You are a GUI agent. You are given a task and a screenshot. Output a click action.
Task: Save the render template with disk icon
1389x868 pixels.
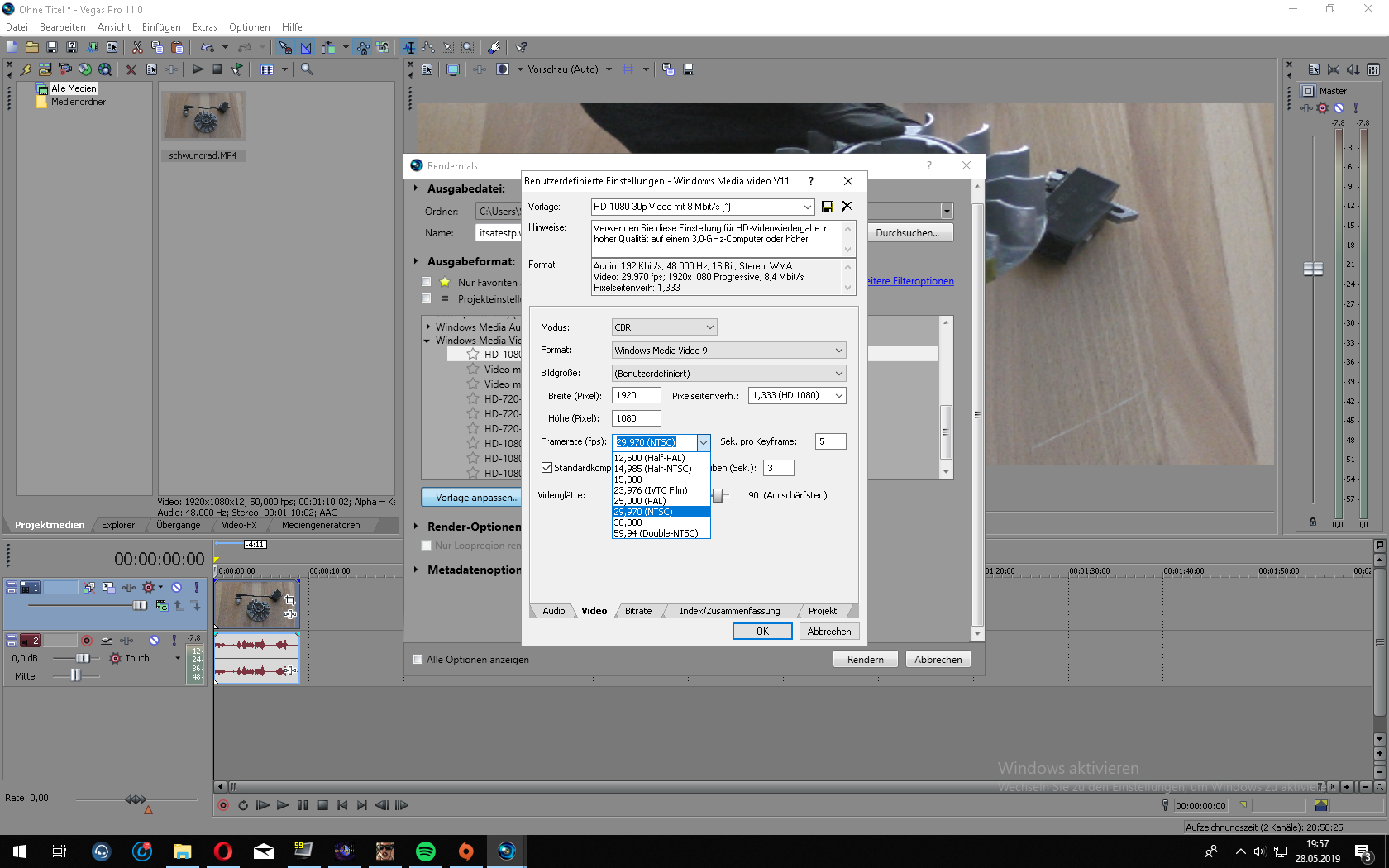[828, 207]
